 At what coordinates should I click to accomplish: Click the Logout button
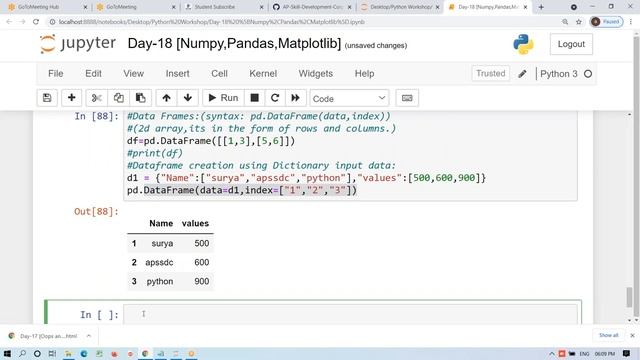pyautogui.click(x=571, y=44)
